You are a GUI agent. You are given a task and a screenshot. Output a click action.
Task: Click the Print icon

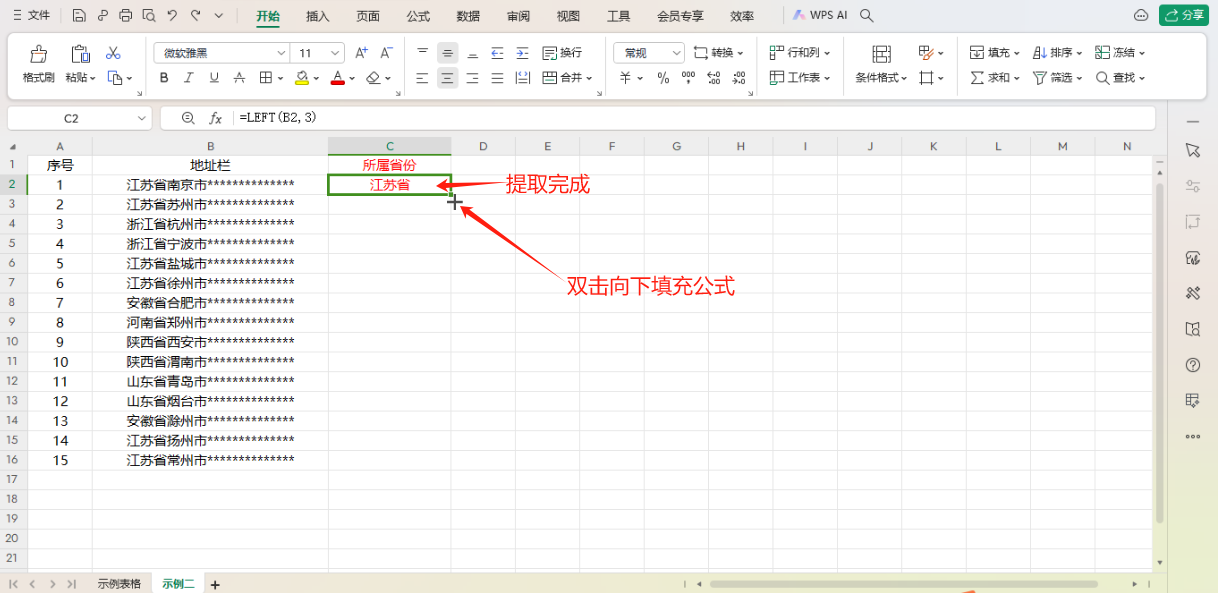(126, 16)
